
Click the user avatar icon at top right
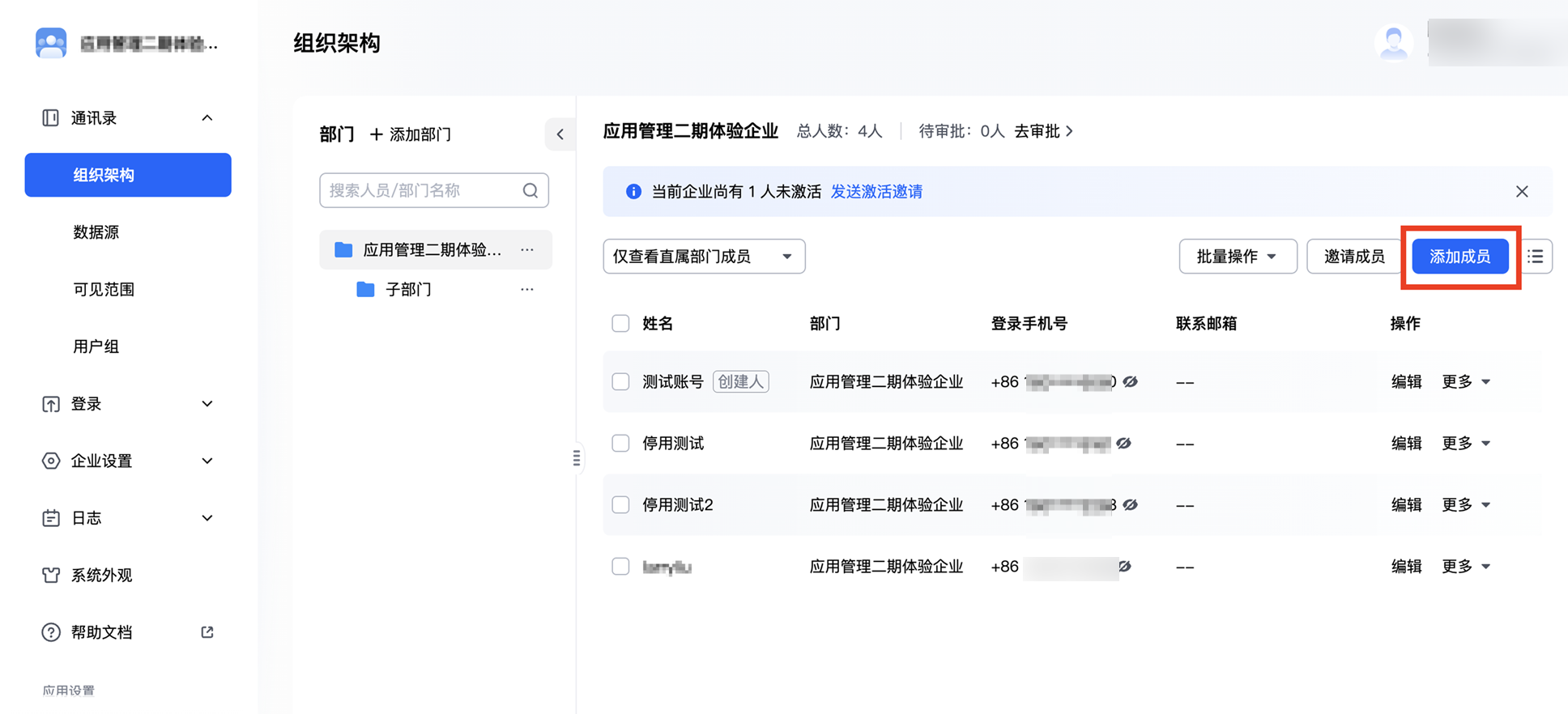point(1393,42)
